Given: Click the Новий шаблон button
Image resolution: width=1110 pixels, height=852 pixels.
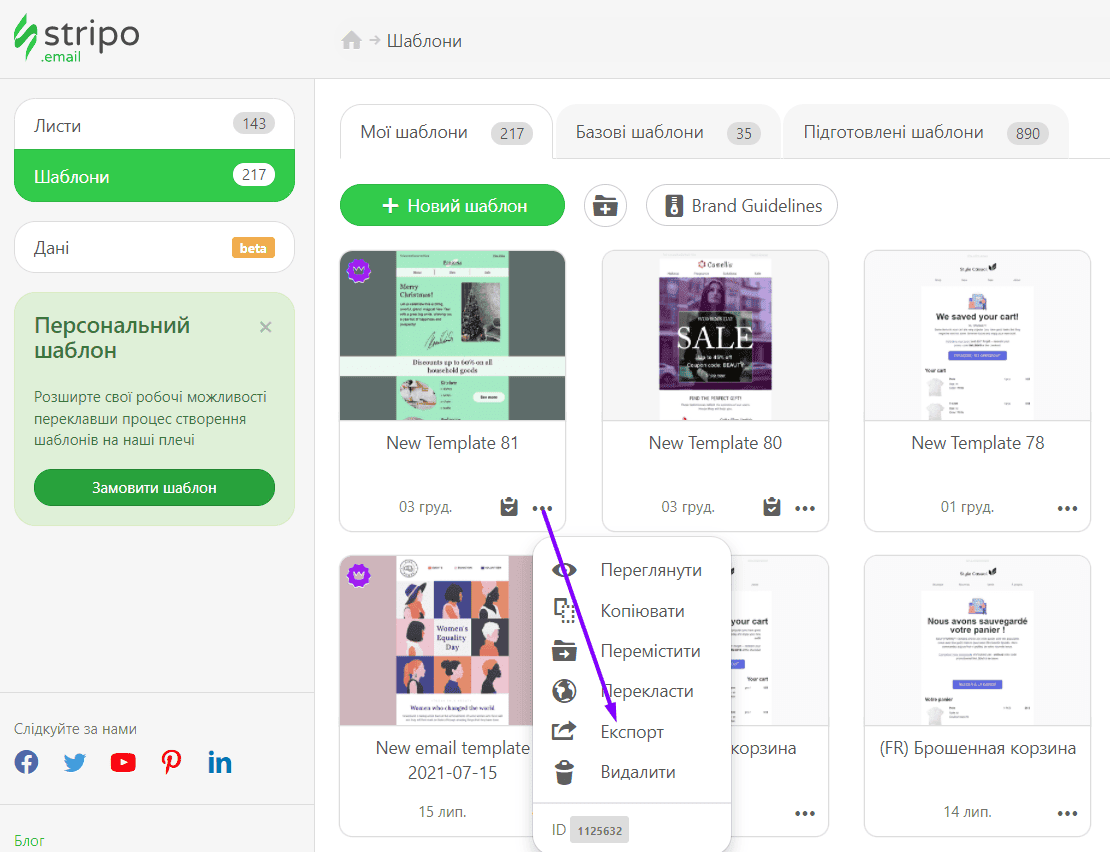Looking at the screenshot, I should tap(452, 205).
